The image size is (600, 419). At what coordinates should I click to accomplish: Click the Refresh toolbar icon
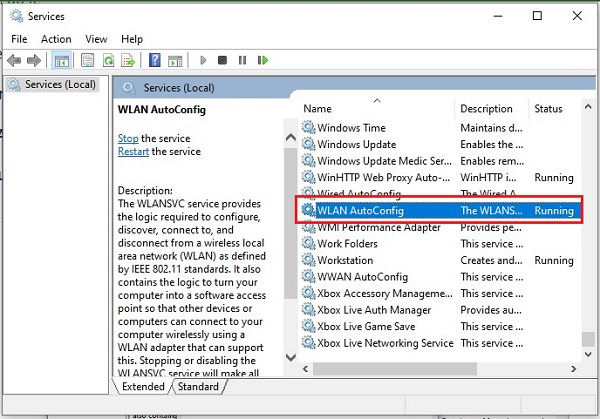point(108,60)
